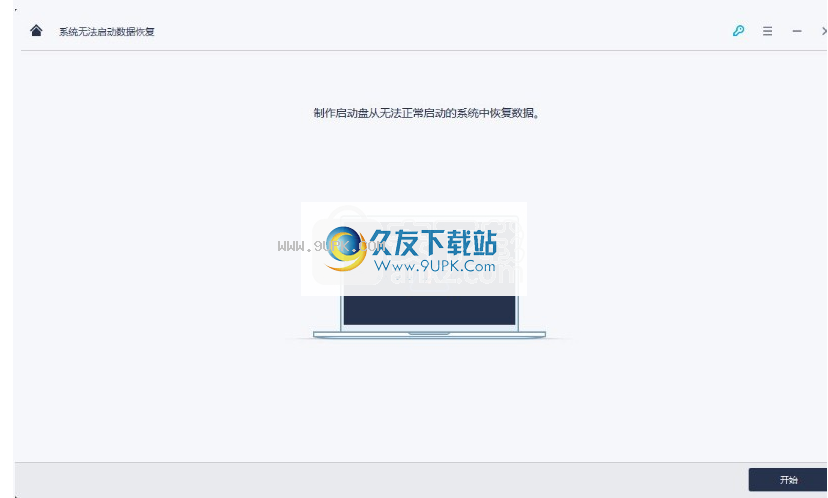Click the 制作启动盘 description text
This screenshot has height=498, width=828.
(x=426, y=113)
